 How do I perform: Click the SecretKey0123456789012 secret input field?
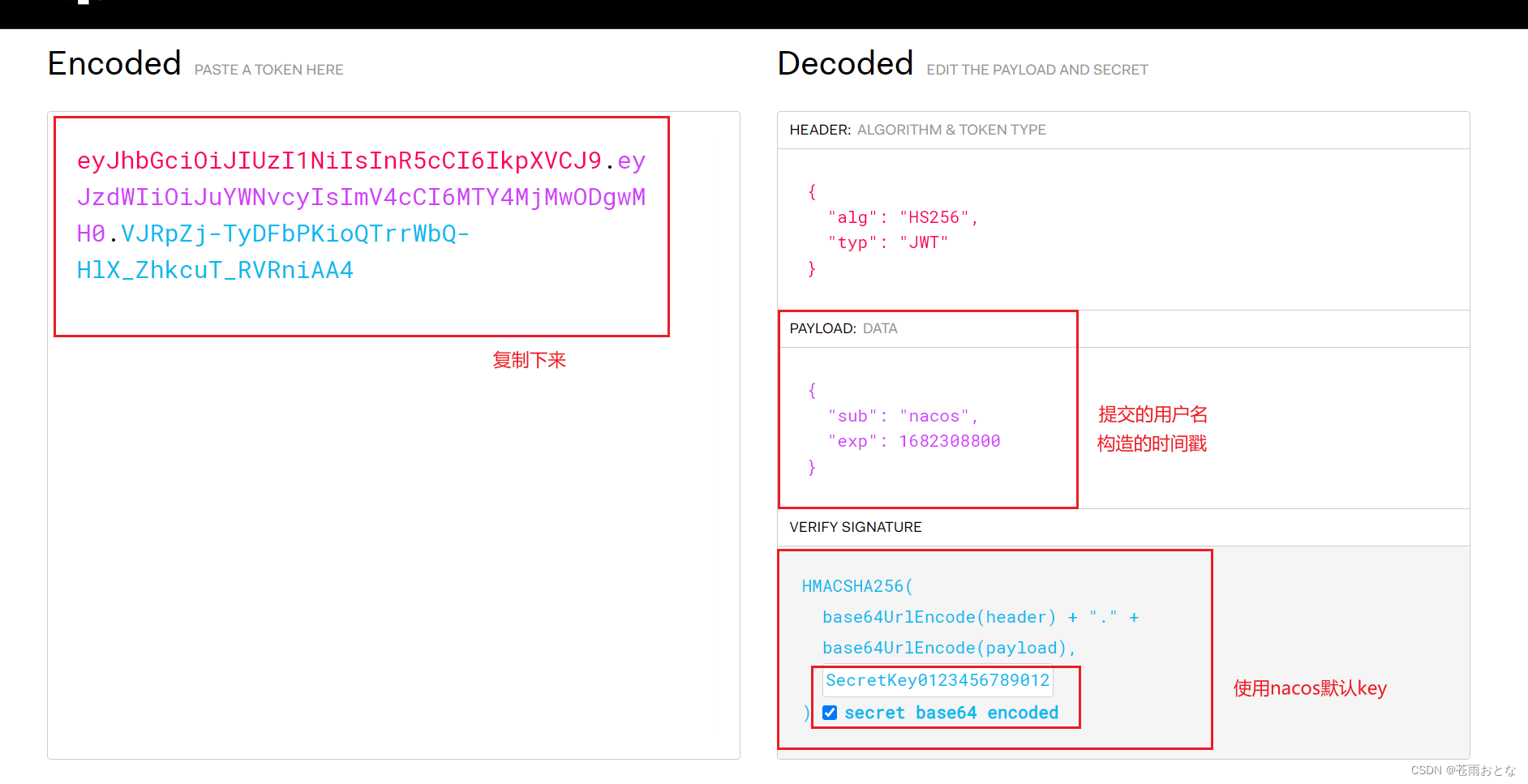938,680
